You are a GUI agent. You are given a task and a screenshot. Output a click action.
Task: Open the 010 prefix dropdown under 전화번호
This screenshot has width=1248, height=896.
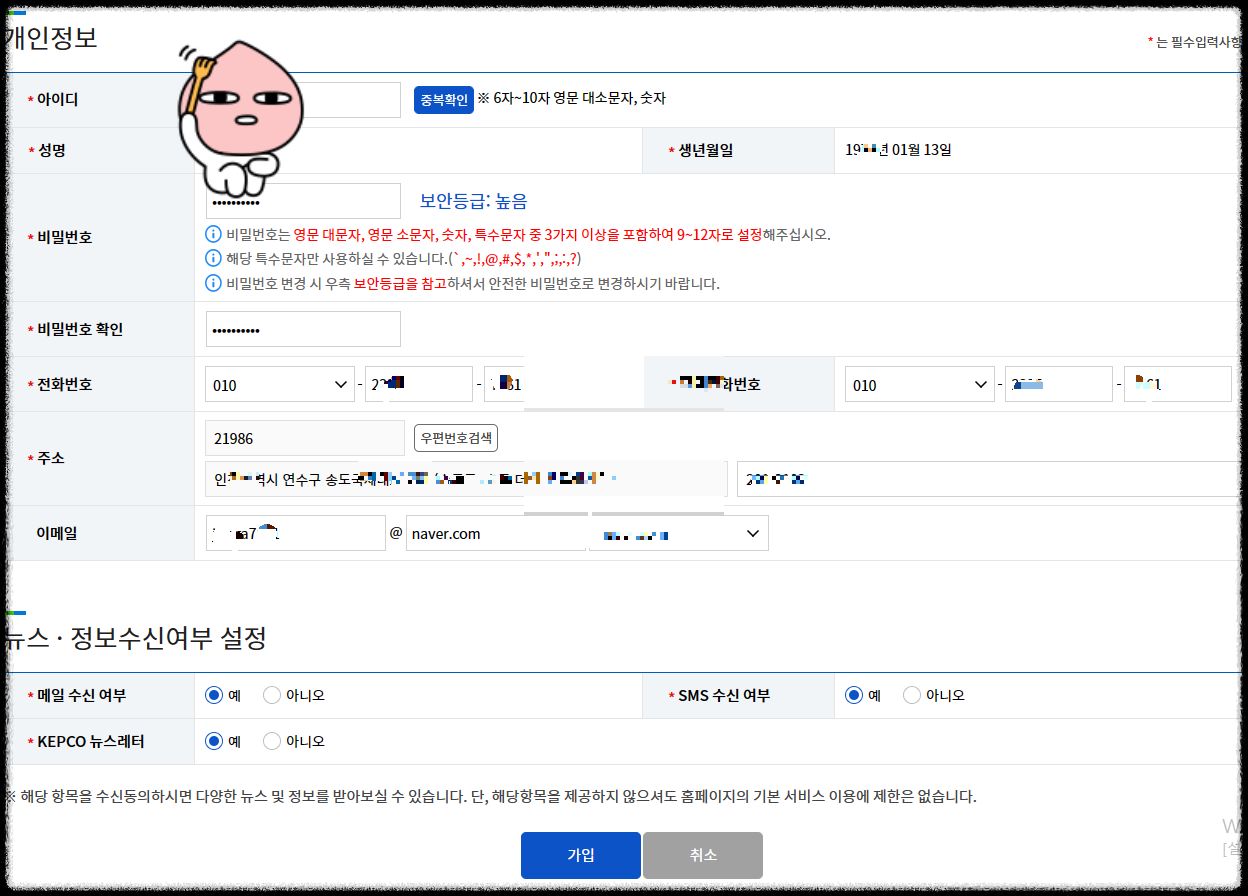[279, 383]
